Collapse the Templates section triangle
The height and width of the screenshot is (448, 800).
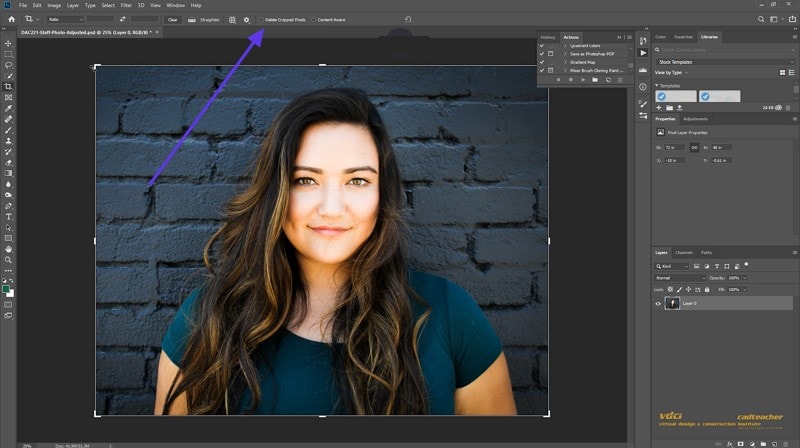657,85
